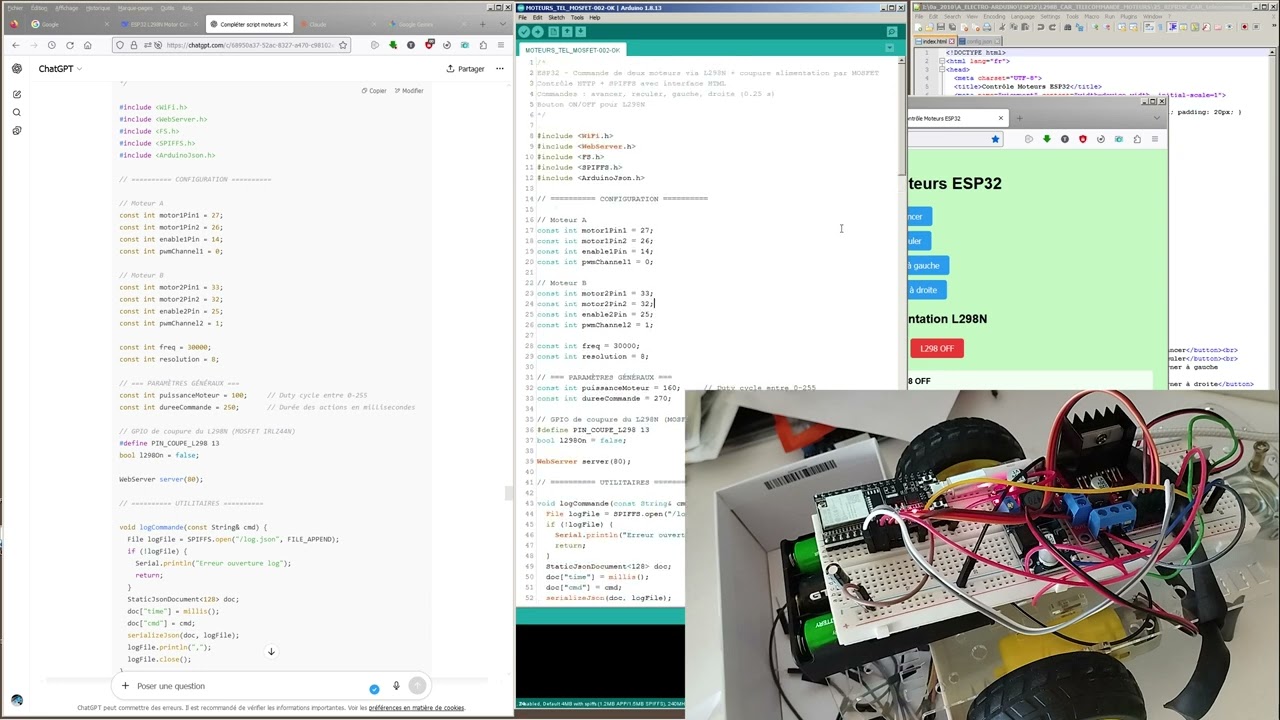1280x720 pixels.
Task: Click the uBlock shield icon in Firefox toolbar
Action: coord(429,45)
